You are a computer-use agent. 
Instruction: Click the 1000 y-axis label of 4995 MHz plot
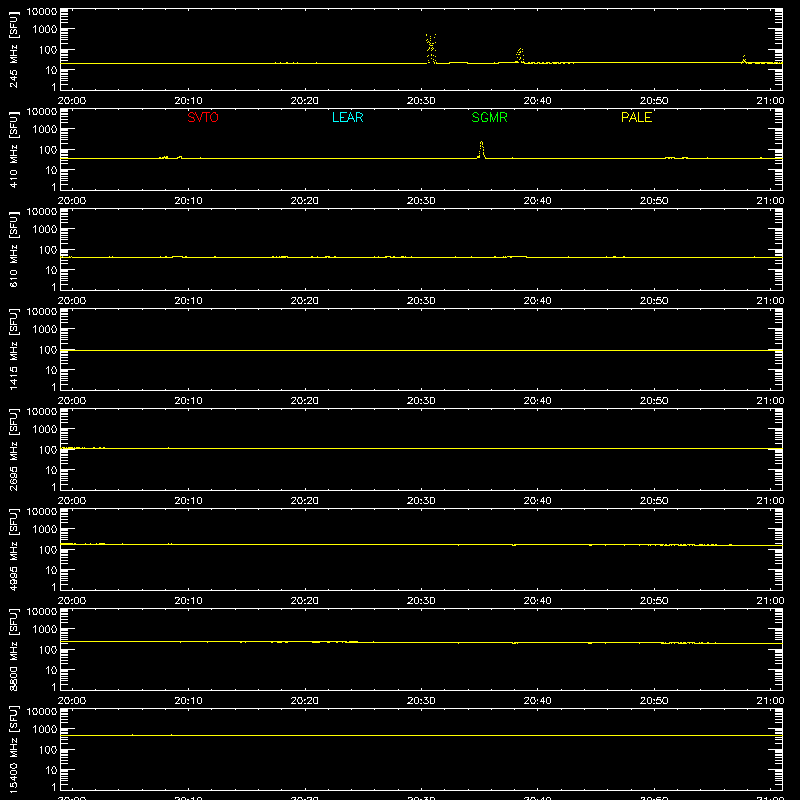[x=45, y=530]
